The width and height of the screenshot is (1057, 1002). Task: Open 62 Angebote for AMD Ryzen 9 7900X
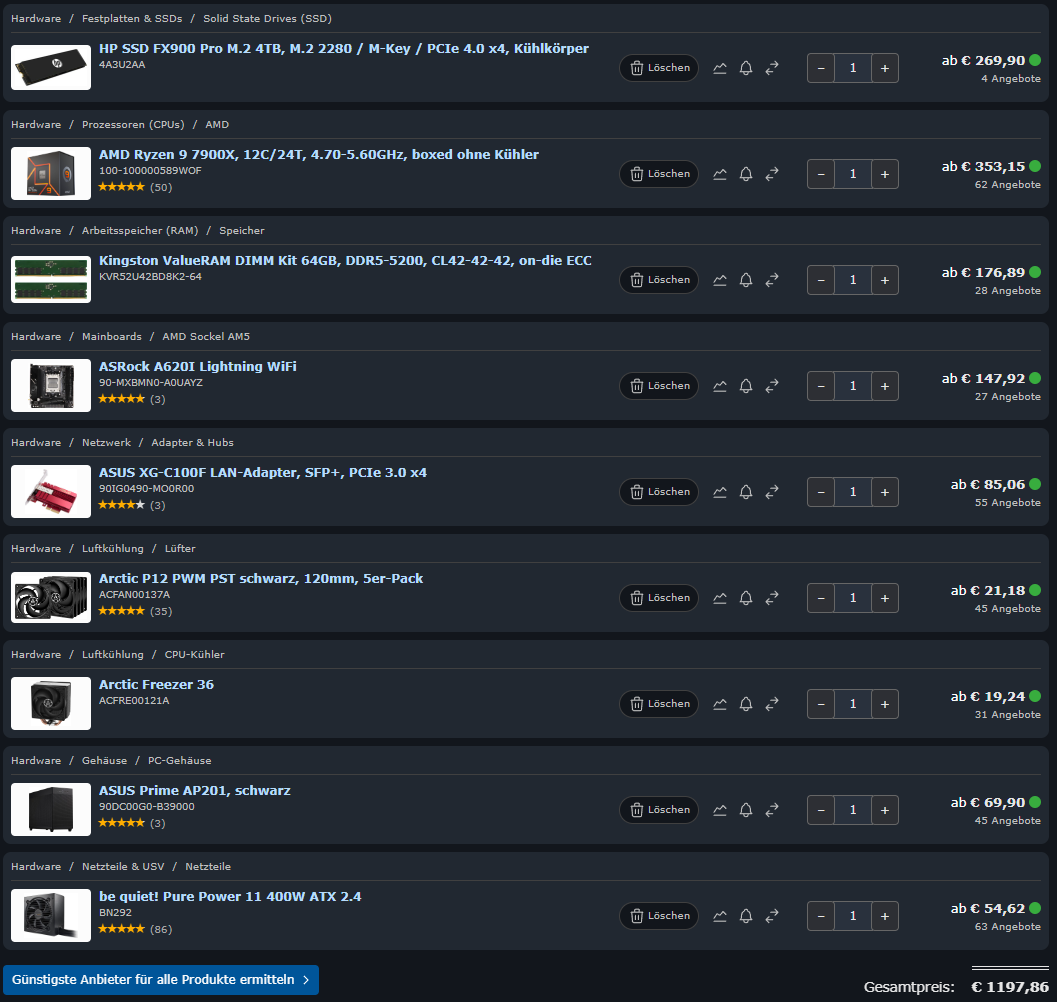click(1007, 185)
